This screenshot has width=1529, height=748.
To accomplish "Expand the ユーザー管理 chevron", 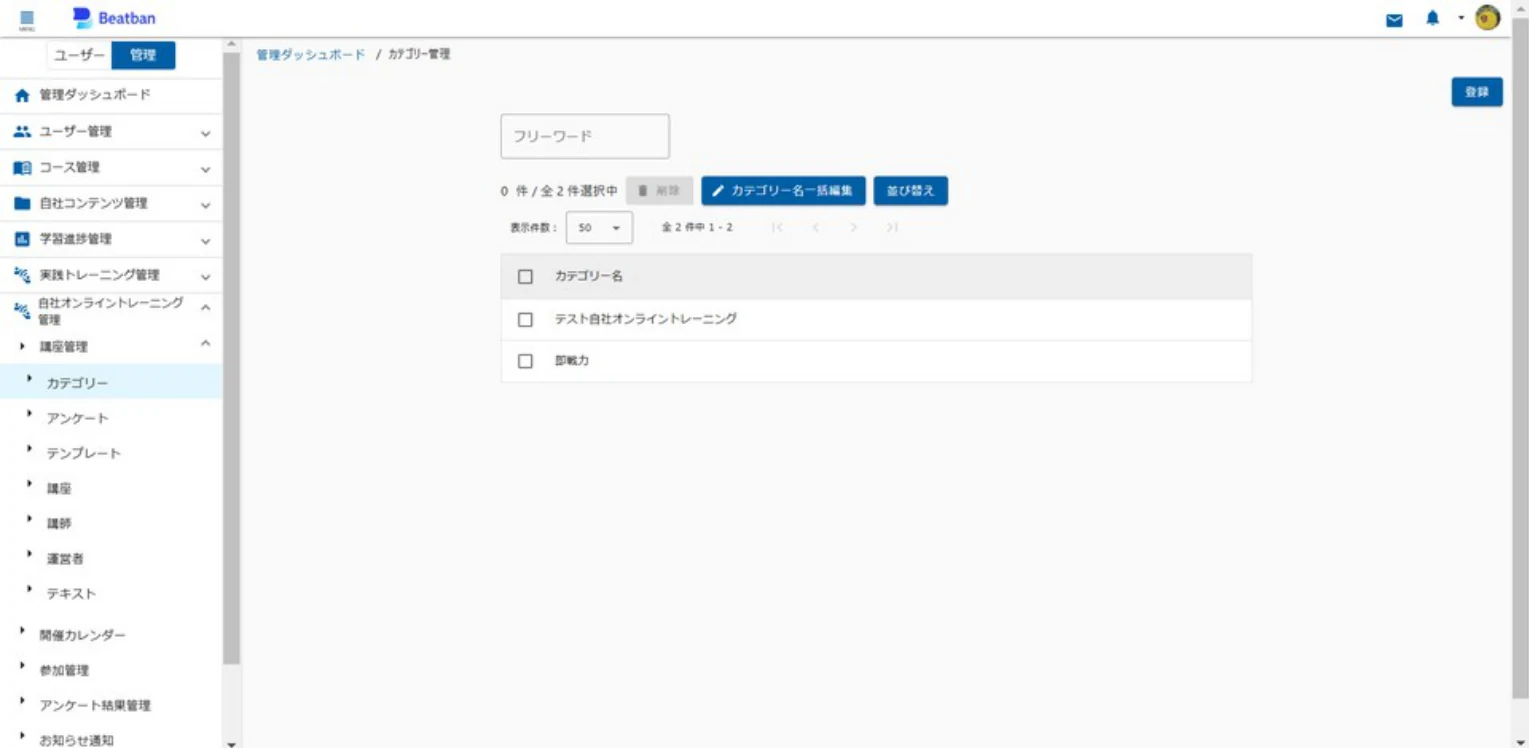I will [205, 133].
